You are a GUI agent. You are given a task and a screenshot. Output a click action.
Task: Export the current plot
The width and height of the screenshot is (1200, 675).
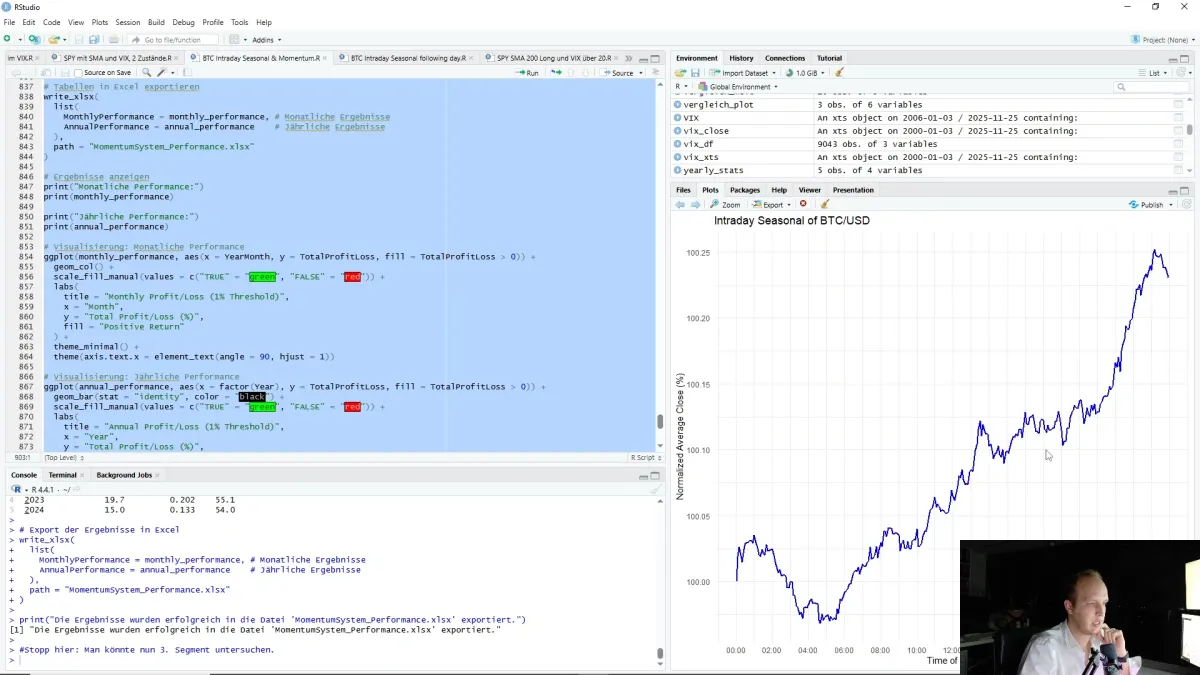click(x=772, y=204)
